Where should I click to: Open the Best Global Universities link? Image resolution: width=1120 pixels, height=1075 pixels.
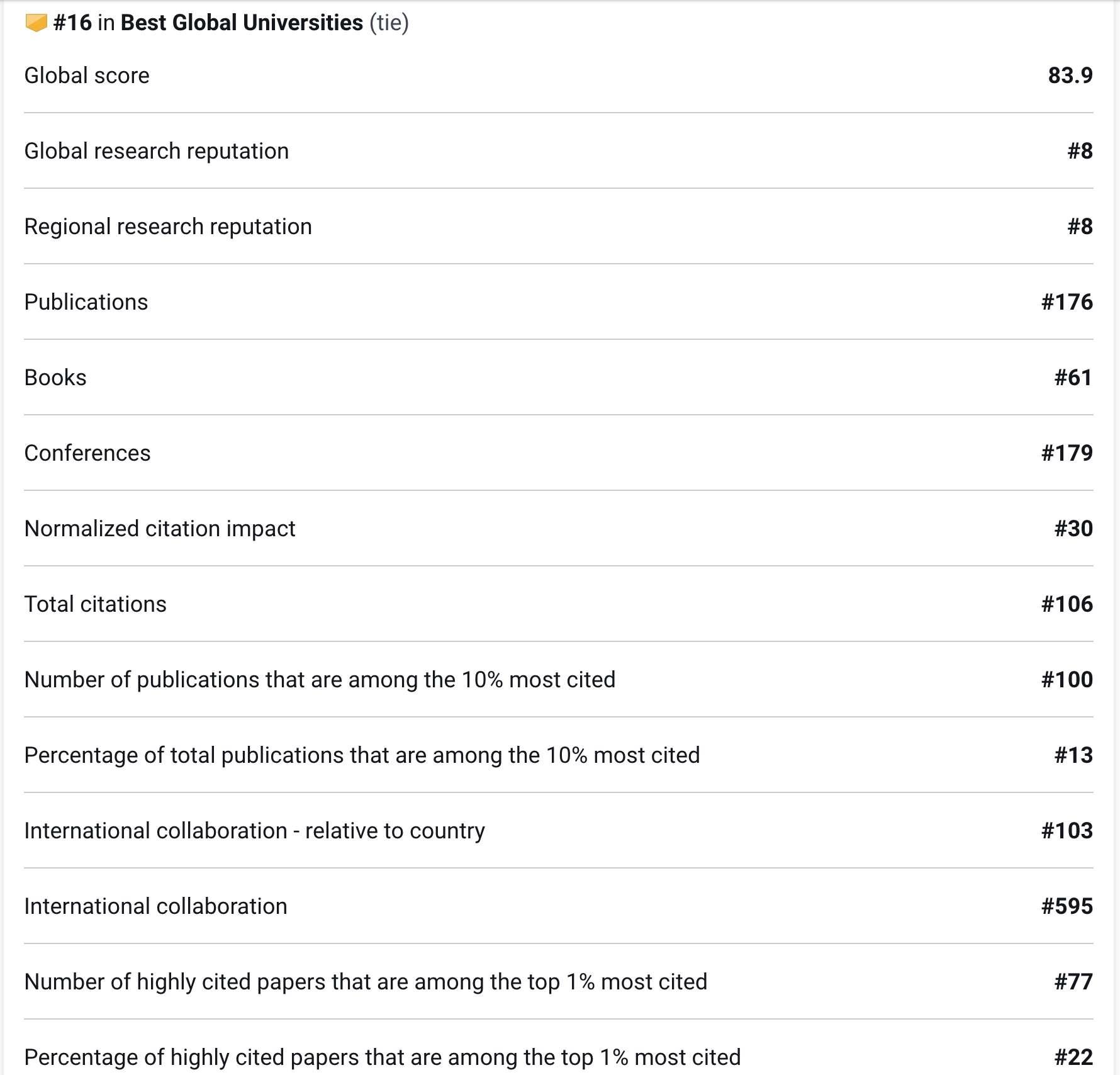click(242, 23)
